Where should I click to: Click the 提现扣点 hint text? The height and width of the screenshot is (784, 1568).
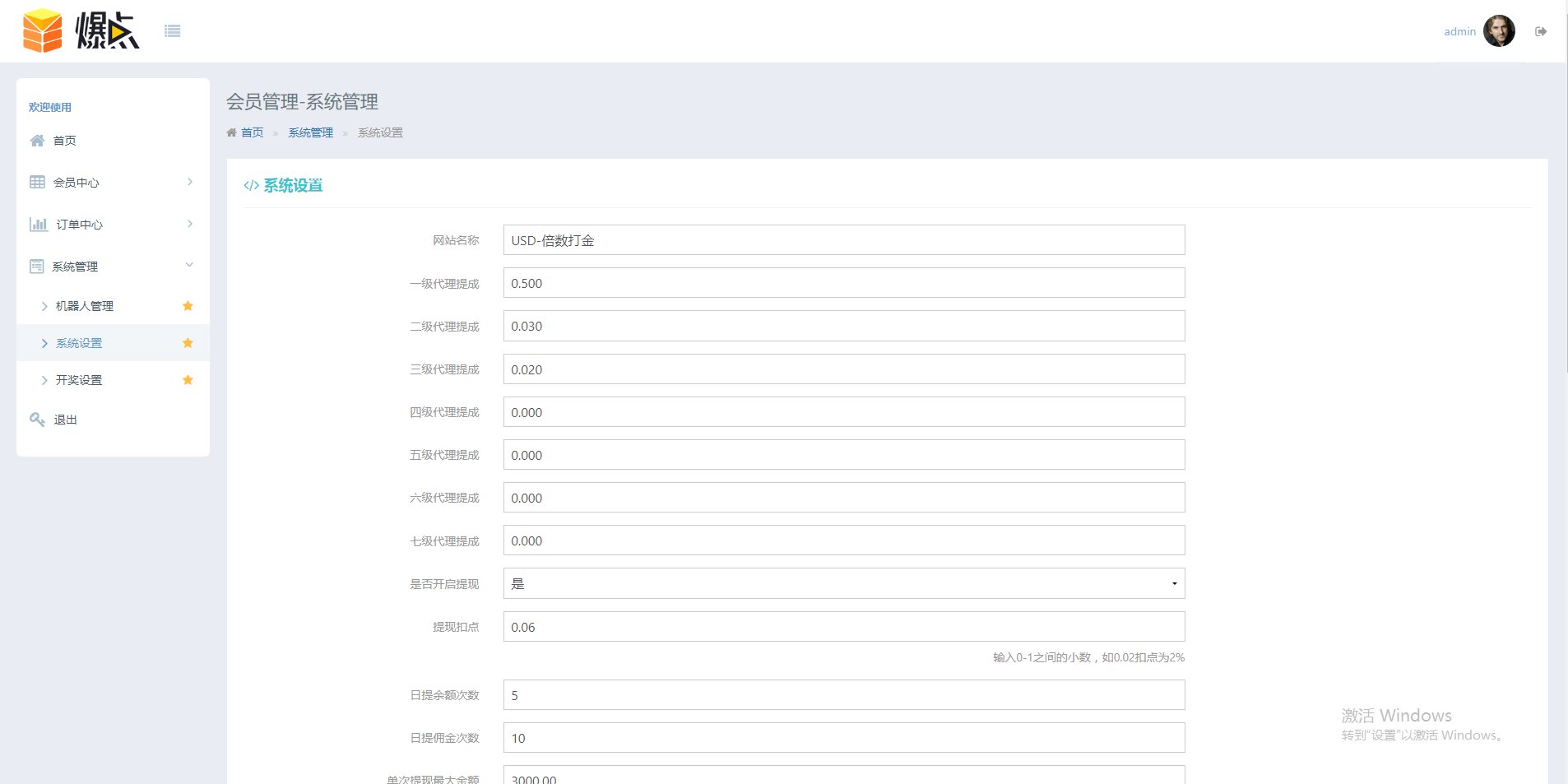point(1088,657)
